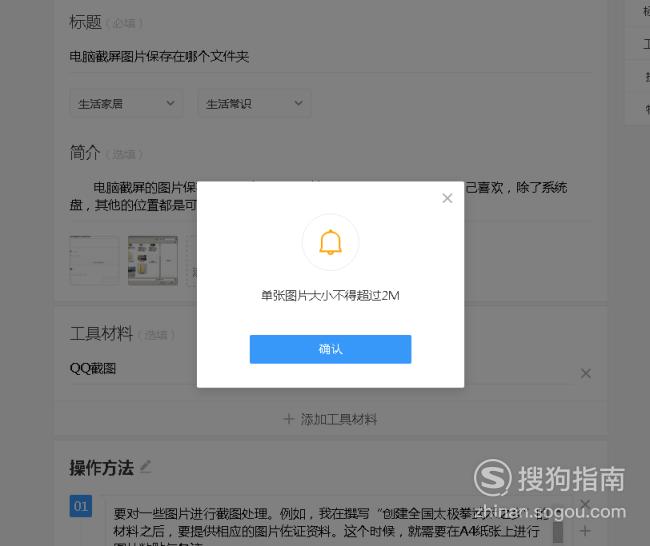Click the title field 电脑截屏图片保存在哪个文件夹

[x=330, y=56]
